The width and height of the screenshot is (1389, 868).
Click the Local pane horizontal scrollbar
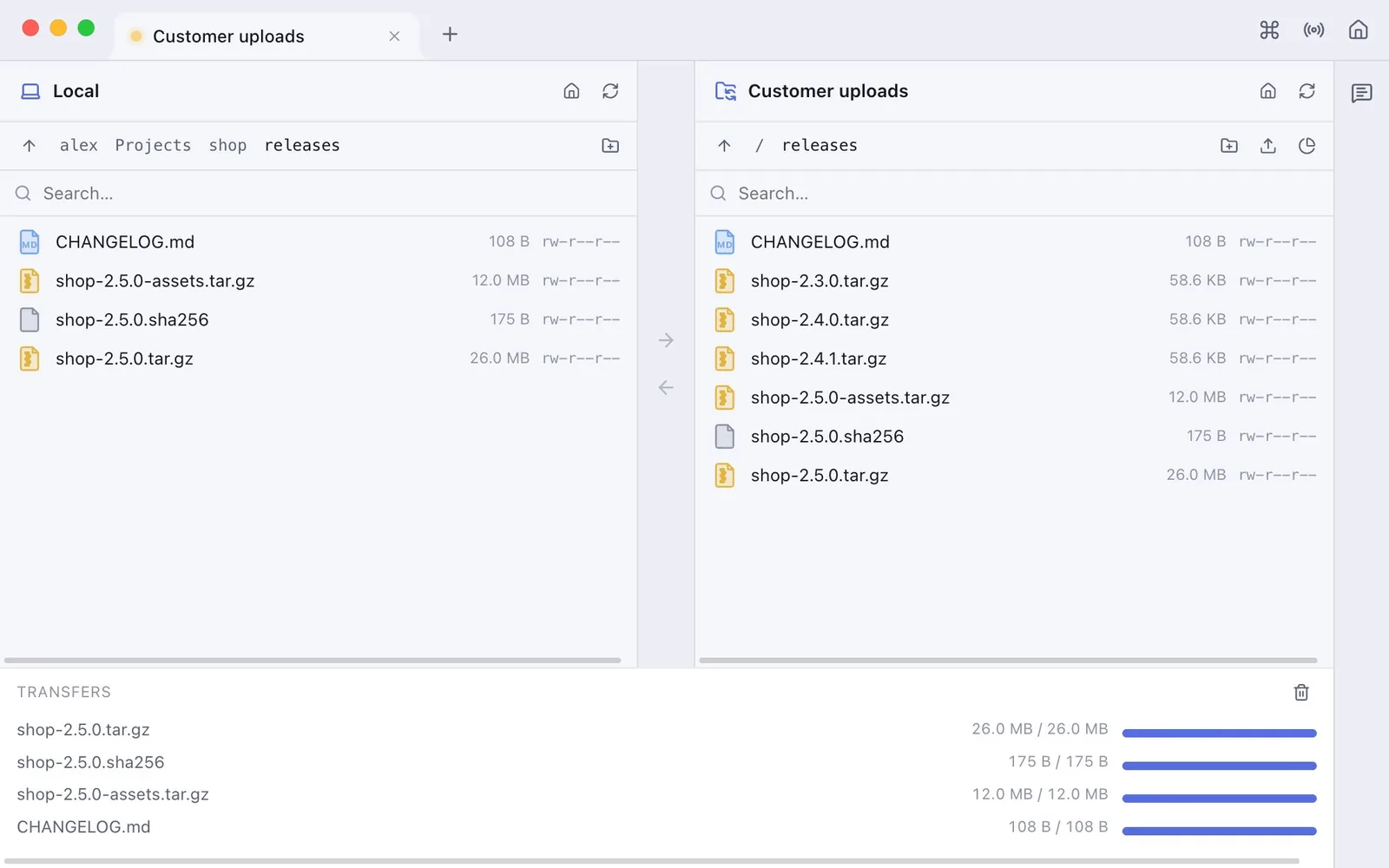pyautogui.click(x=313, y=661)
